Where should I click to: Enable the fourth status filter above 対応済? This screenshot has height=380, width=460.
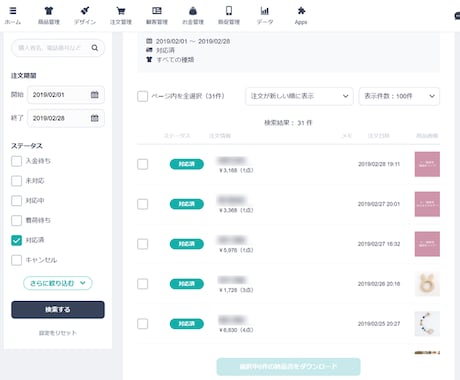(16, 220)
